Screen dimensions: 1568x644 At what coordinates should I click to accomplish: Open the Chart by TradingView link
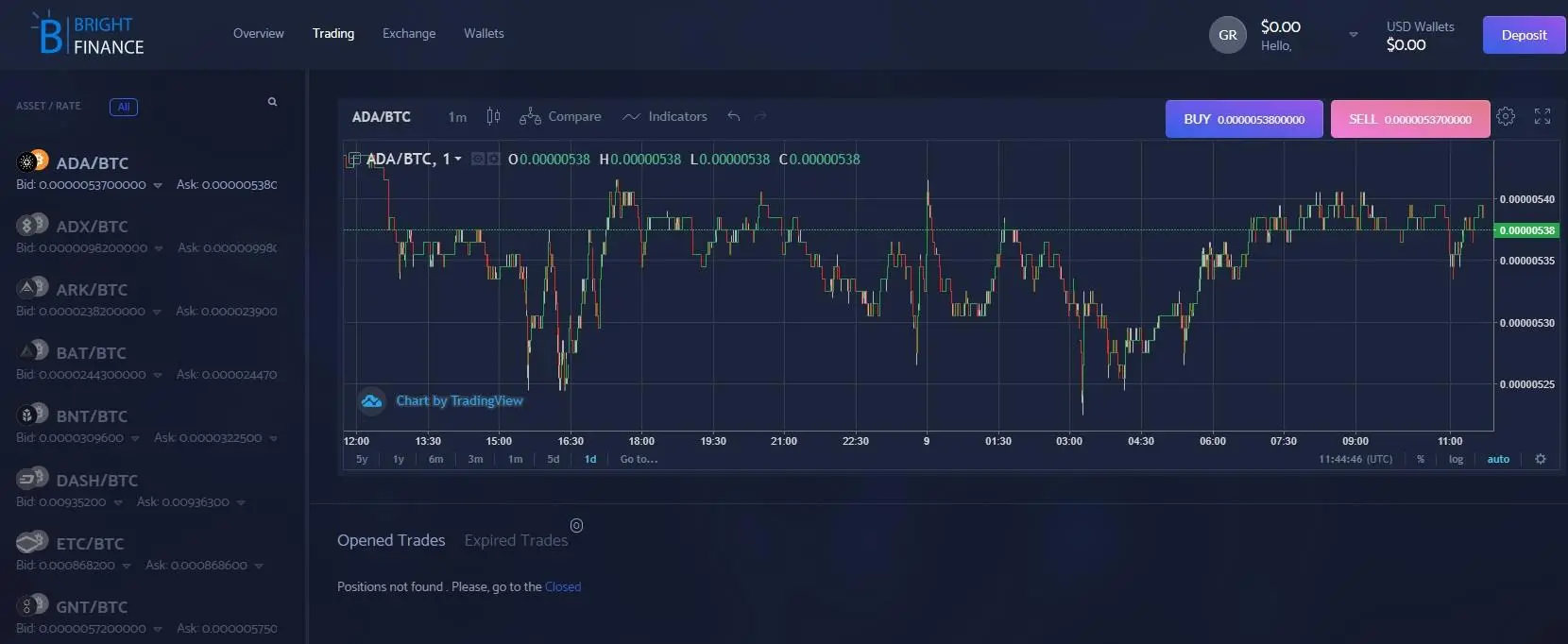[x=459, y=400]
